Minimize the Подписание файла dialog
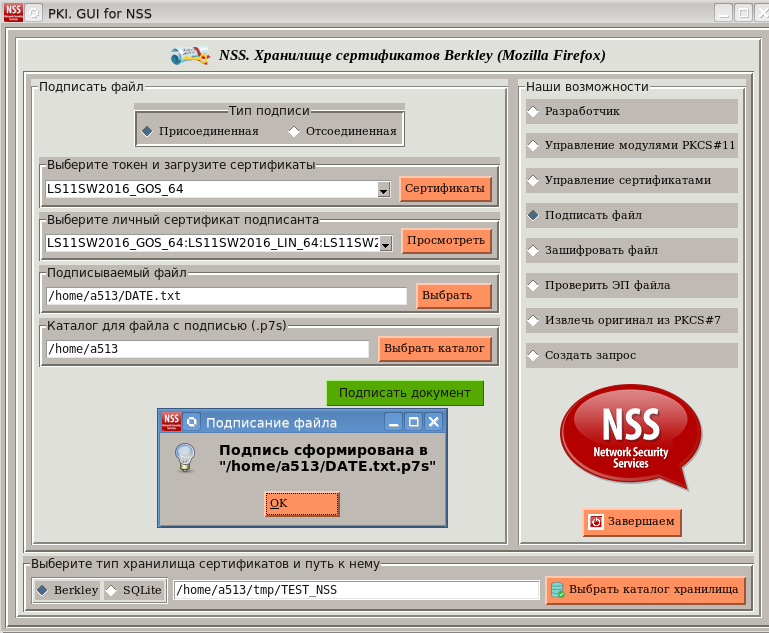Viewport: 769px width, 633px height. [394, 422]
